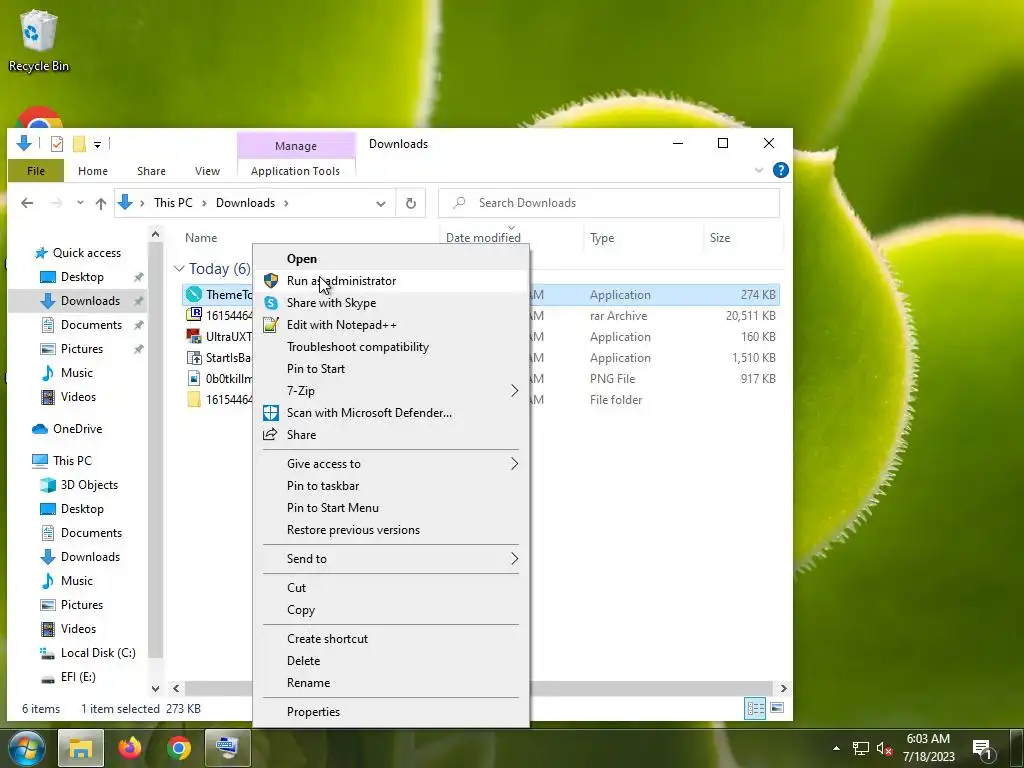Open the File ribbon tab
This screenshot has width=1024, height=768.
36,171
